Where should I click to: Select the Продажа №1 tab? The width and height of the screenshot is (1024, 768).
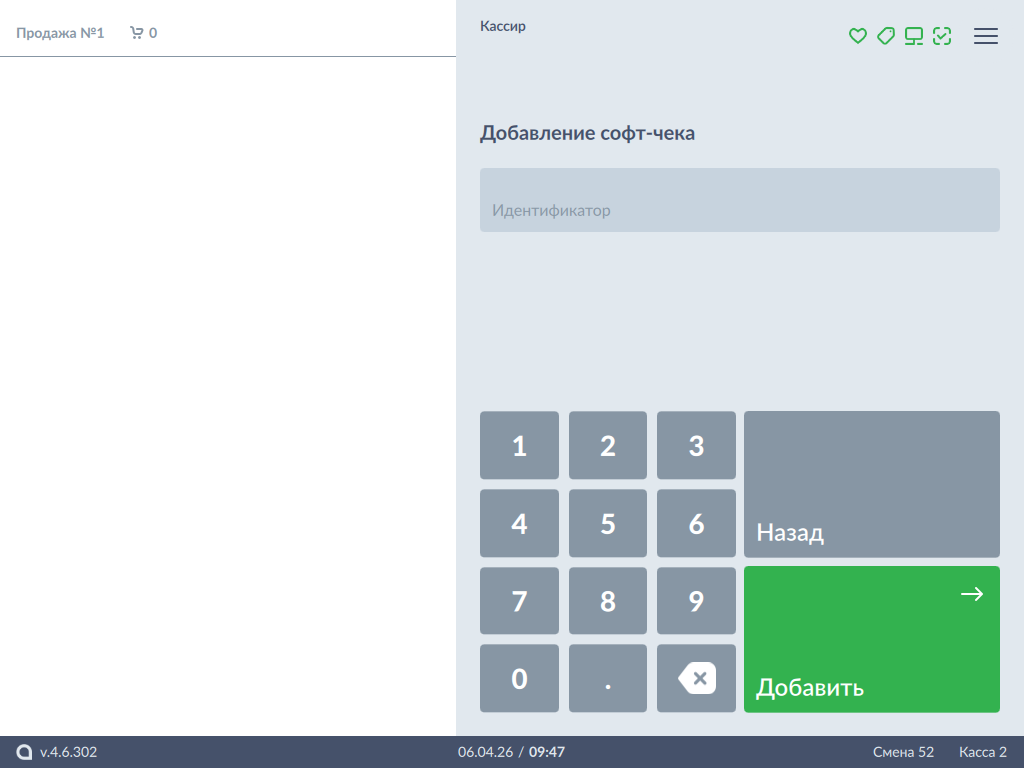point(60,33)
